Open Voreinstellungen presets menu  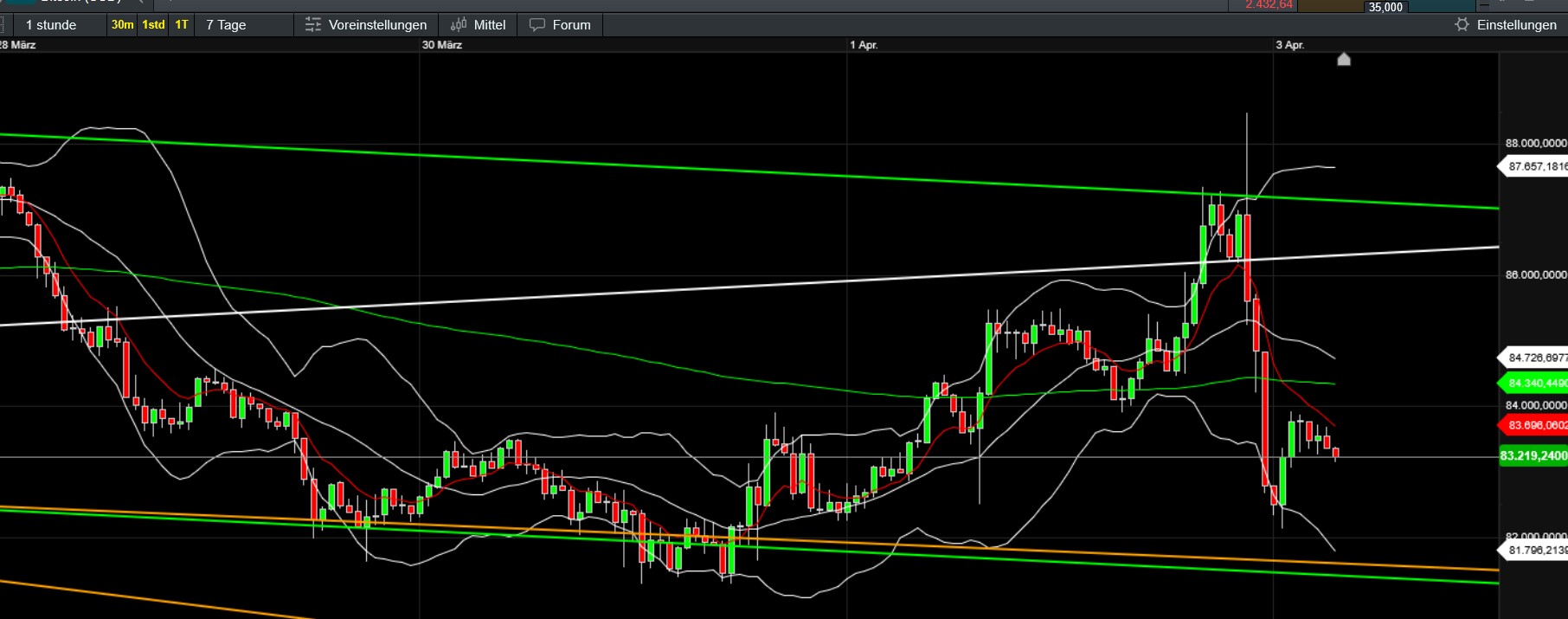tap(366, 25)
